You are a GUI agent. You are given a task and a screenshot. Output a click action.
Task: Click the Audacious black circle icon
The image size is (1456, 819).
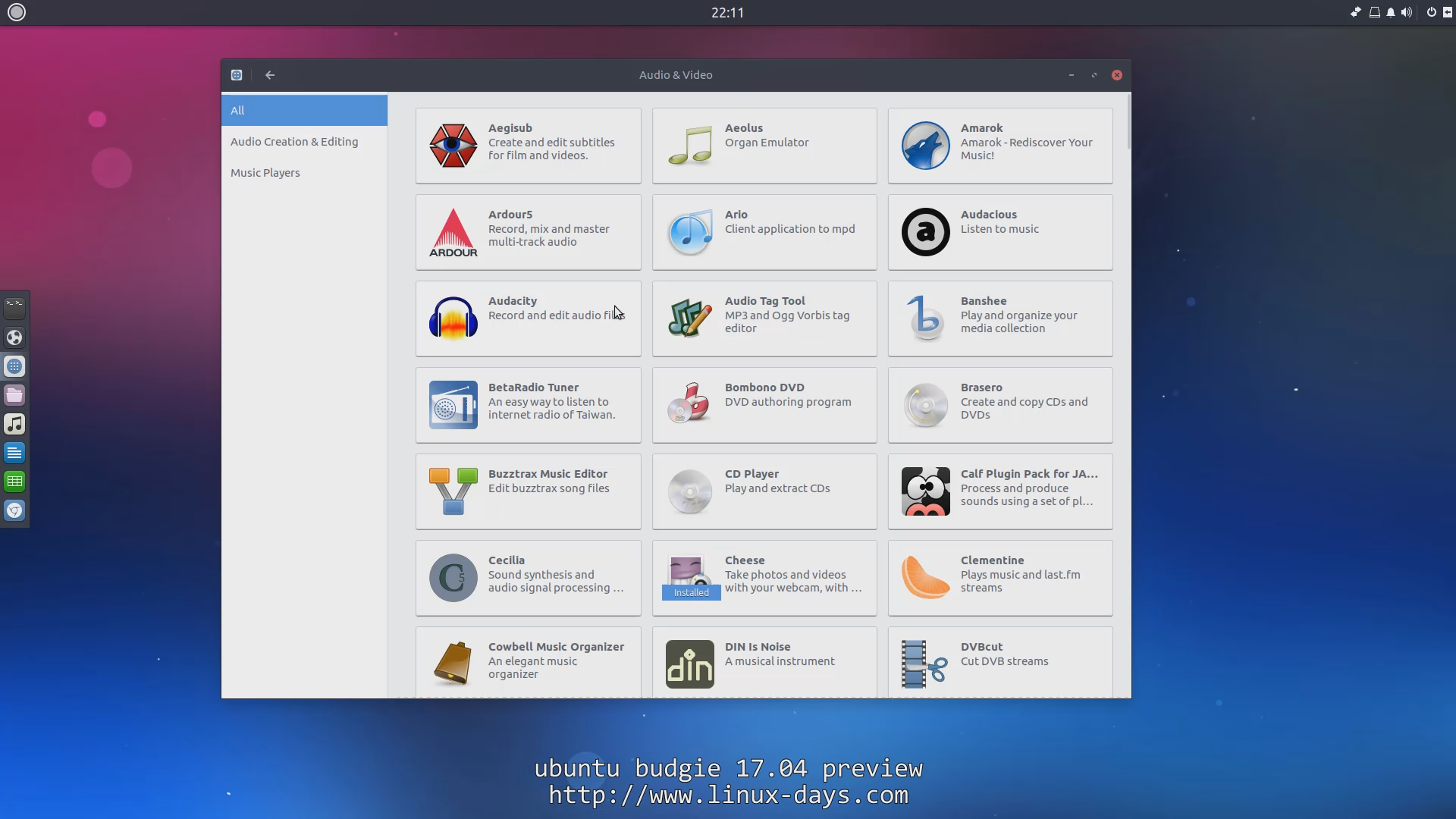pyautogui.click(x=925, y=232)
